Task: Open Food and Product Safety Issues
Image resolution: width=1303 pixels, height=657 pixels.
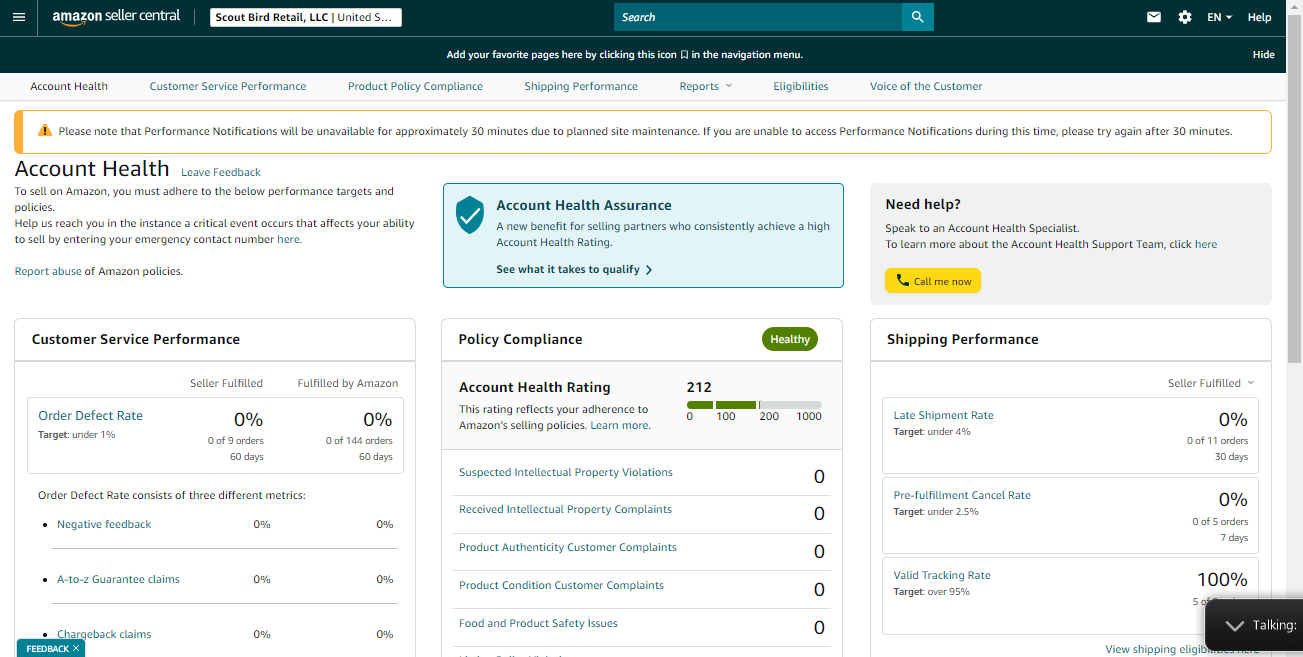Action: 538,623
